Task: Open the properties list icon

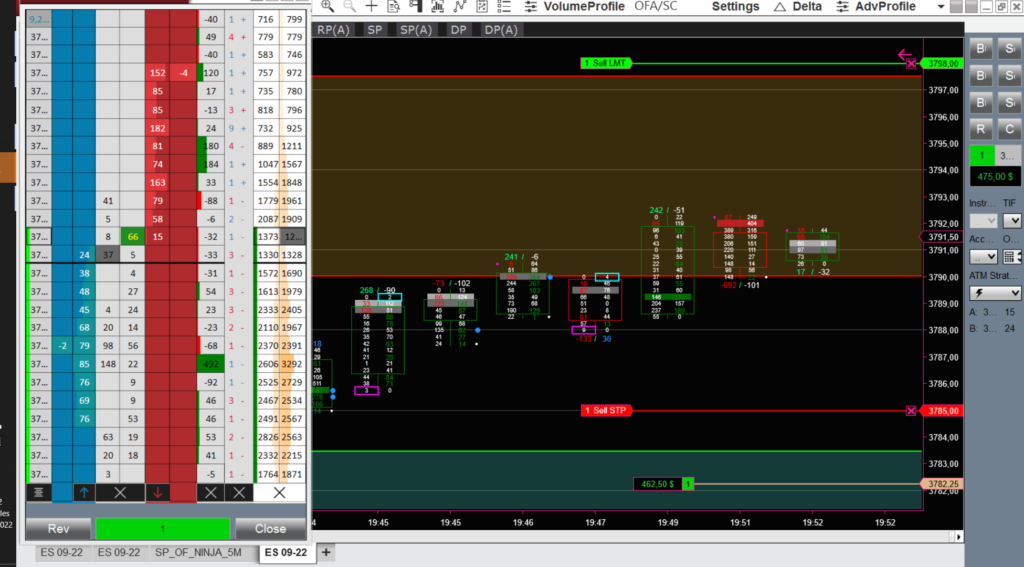Action: click(504, 7)
